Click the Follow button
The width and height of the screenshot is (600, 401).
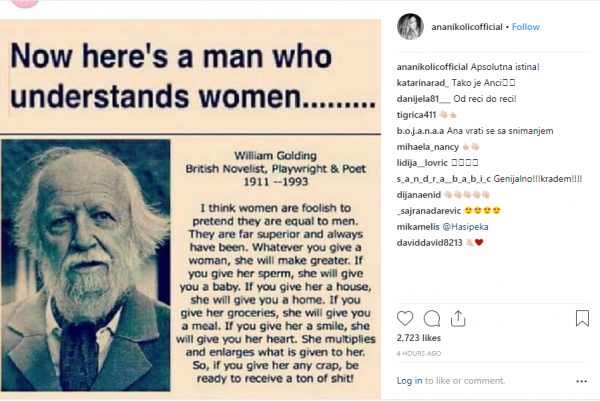(x=526, y=27)
